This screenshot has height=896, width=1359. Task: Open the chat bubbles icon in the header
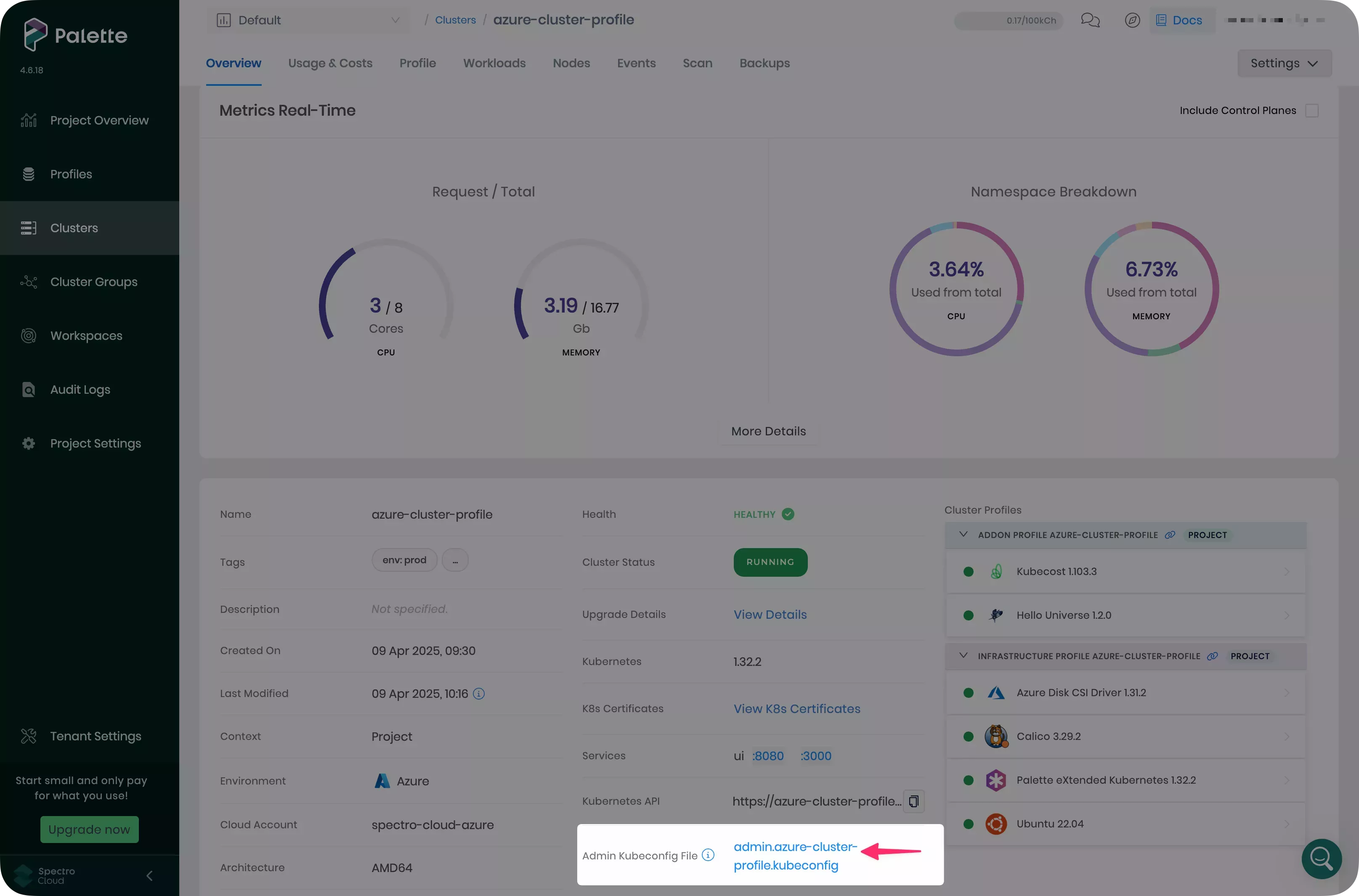pos(1091,20)
